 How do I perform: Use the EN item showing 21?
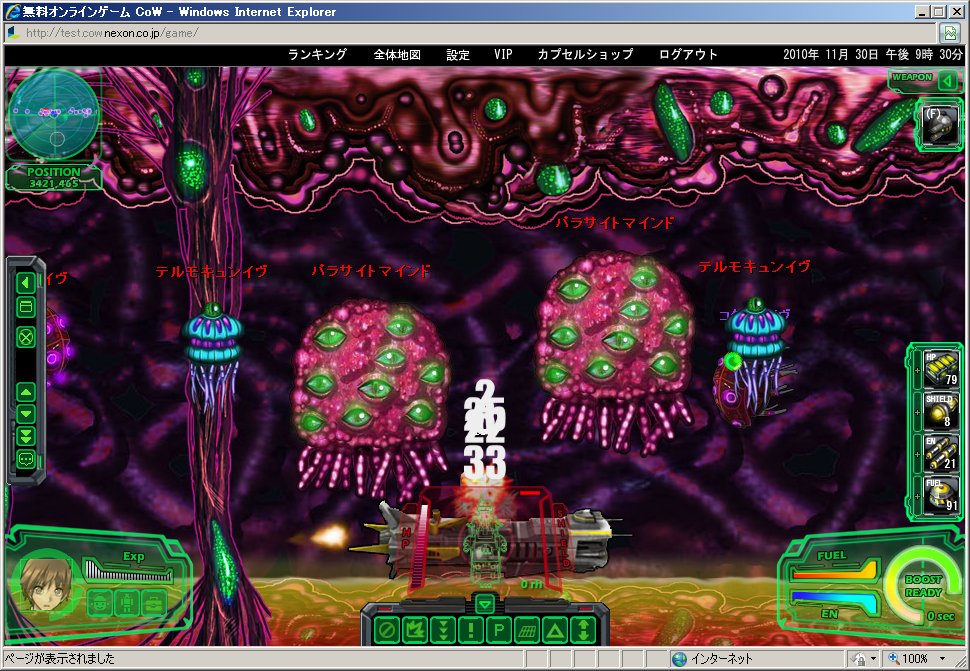941,453
